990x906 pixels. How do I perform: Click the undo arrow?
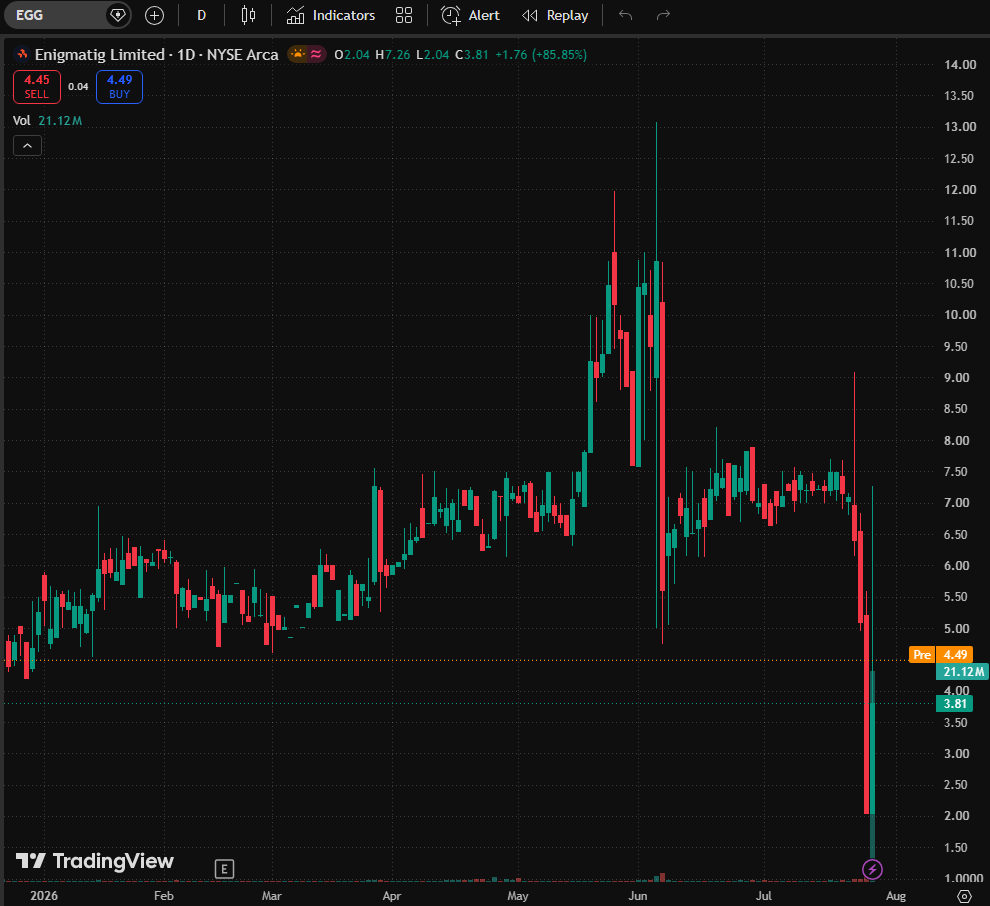625,15
